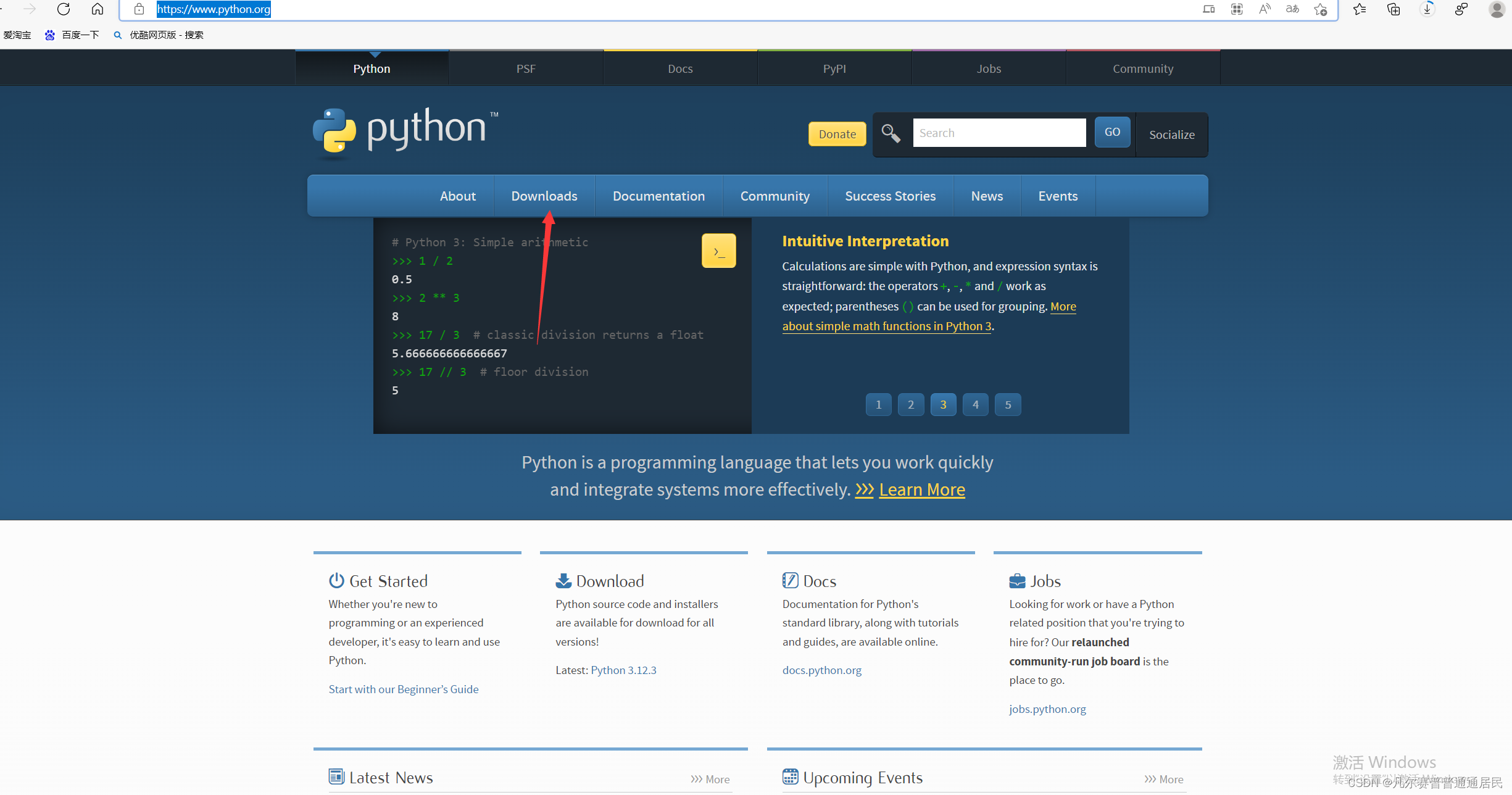
Task: Open the browser profile avatar
Action: [x=1496, y=9]
